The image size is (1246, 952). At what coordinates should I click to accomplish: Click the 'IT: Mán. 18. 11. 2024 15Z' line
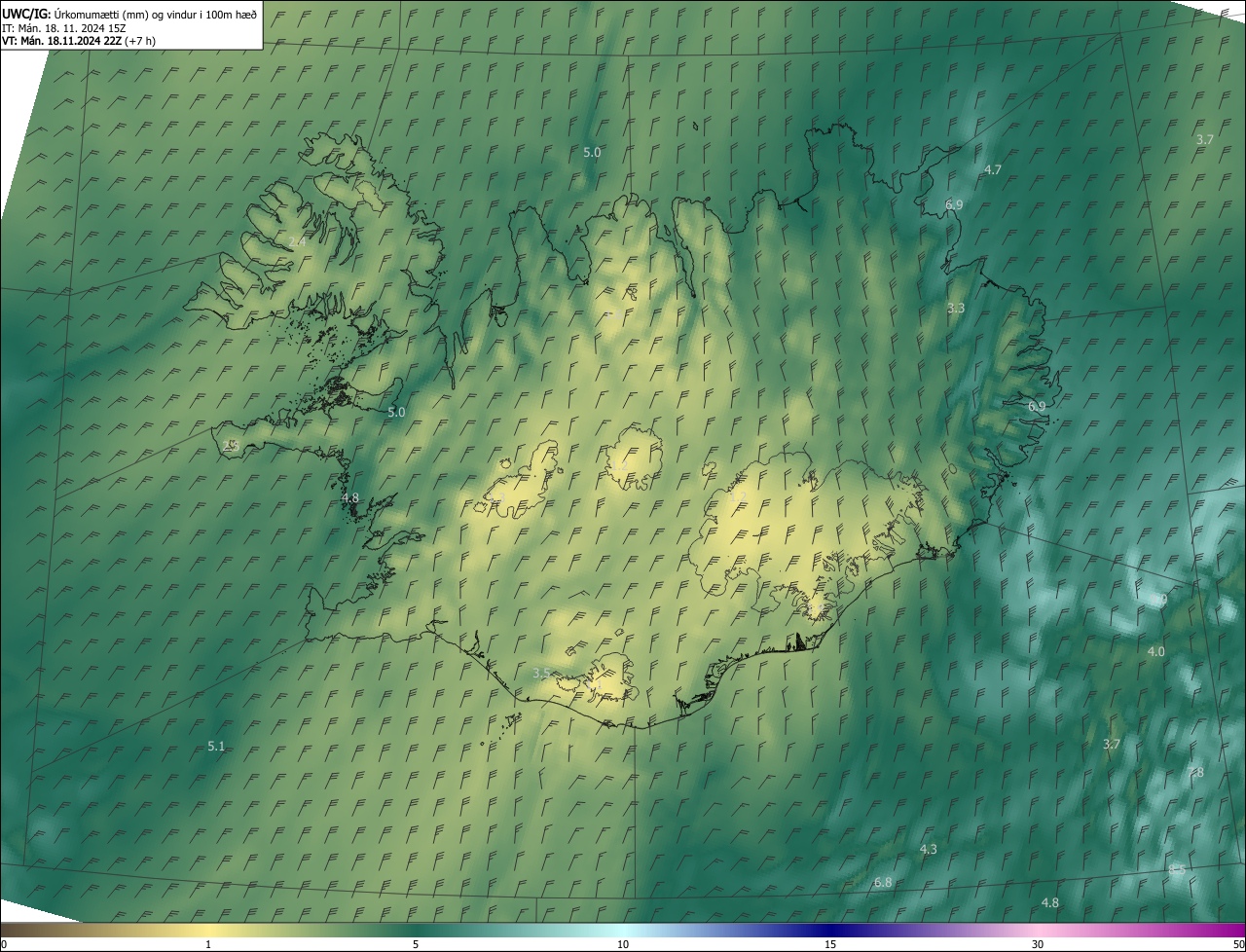(x=64, y=27)
